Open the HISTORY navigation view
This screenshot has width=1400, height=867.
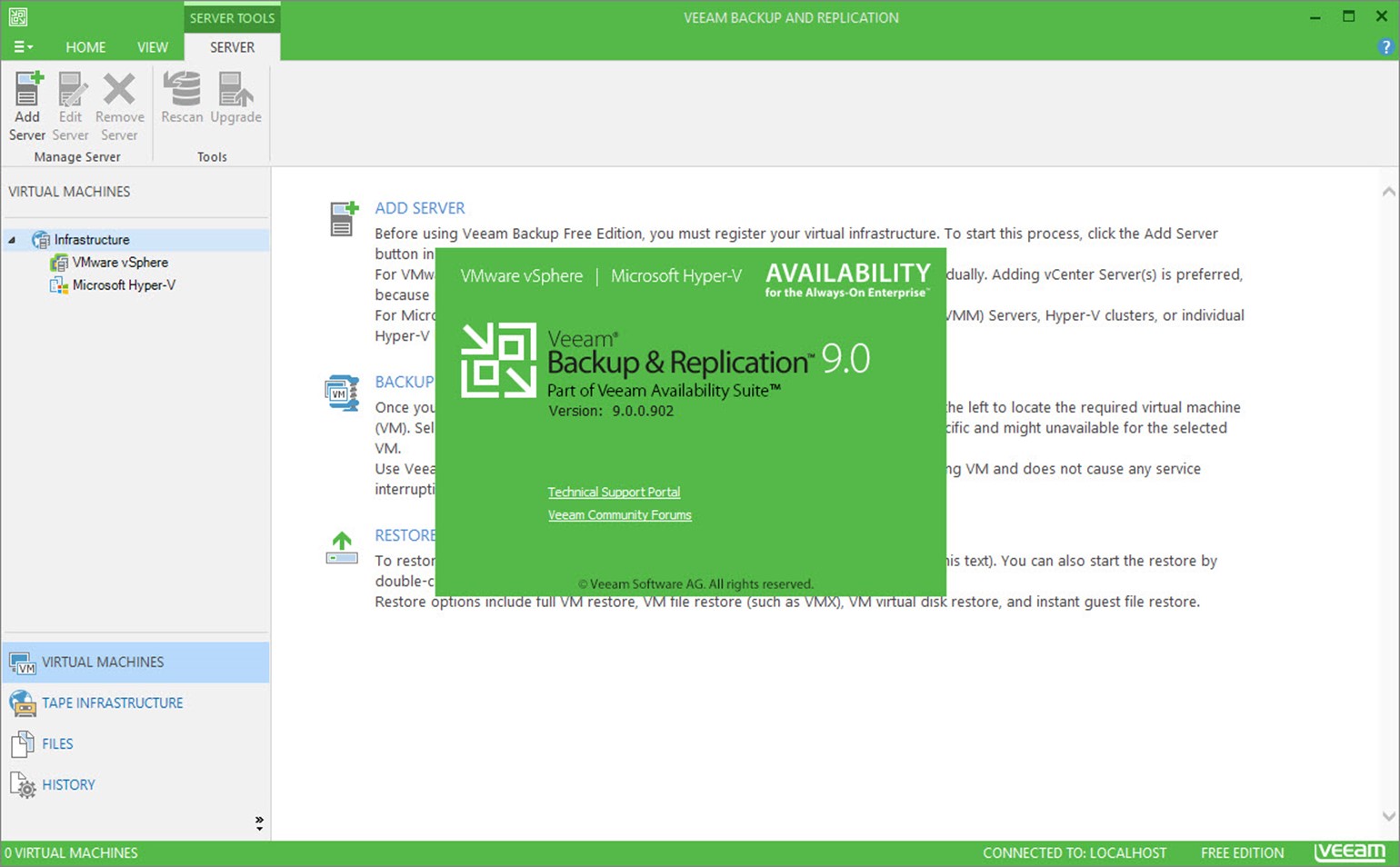point(136,785)
